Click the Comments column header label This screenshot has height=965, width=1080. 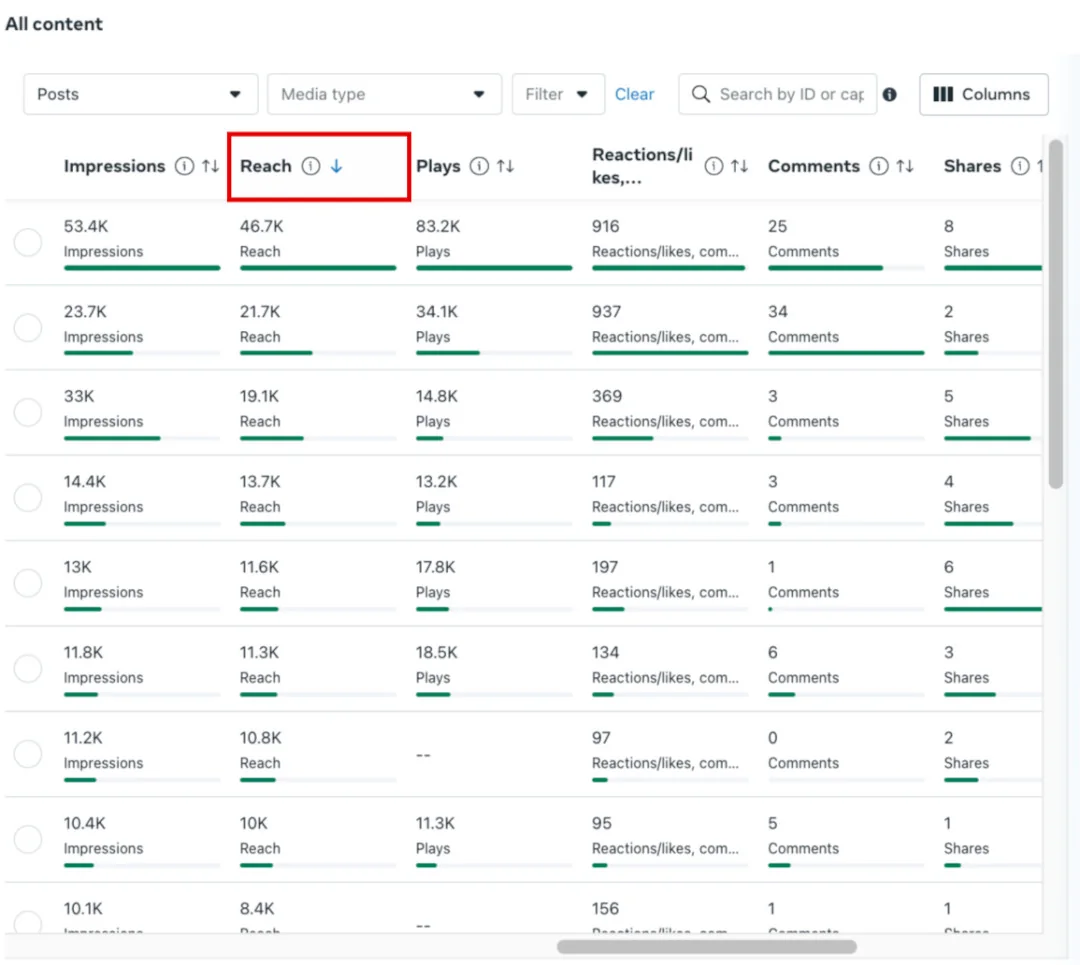point(813,166)
